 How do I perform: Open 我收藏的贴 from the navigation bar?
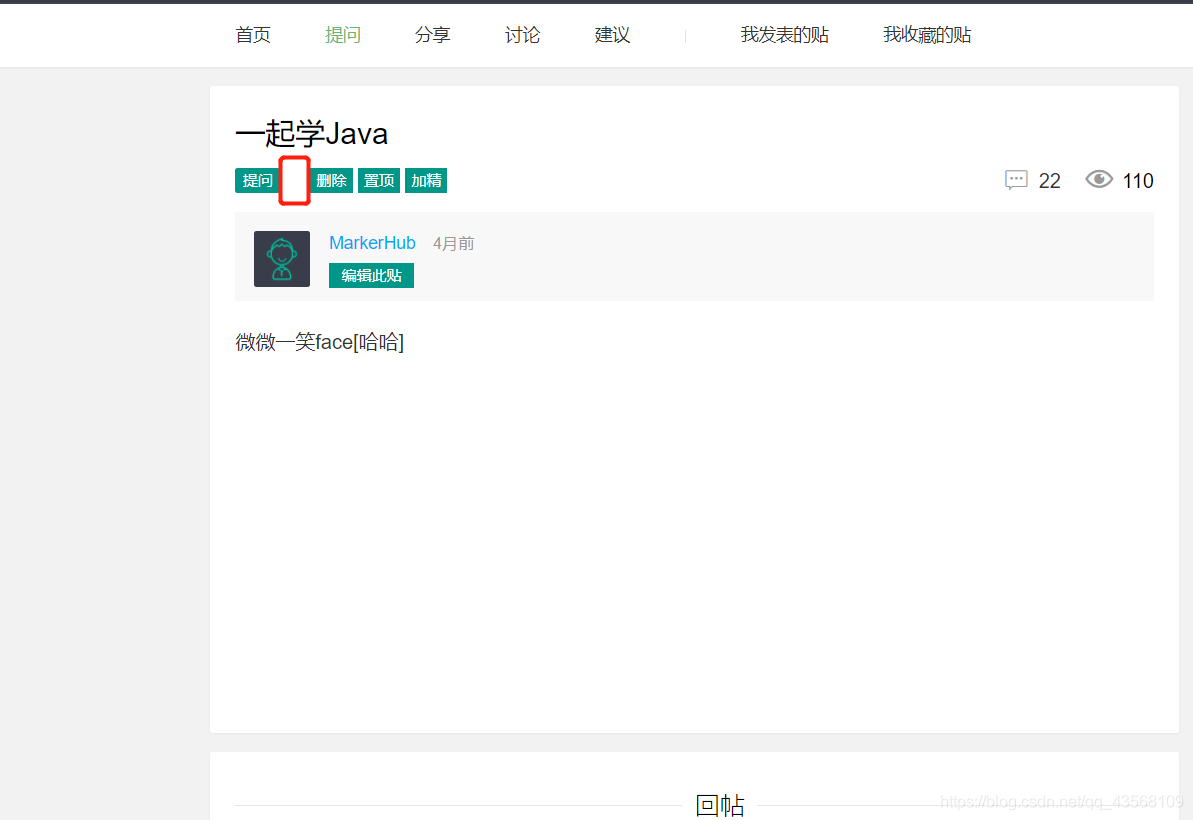click(927, 34)
